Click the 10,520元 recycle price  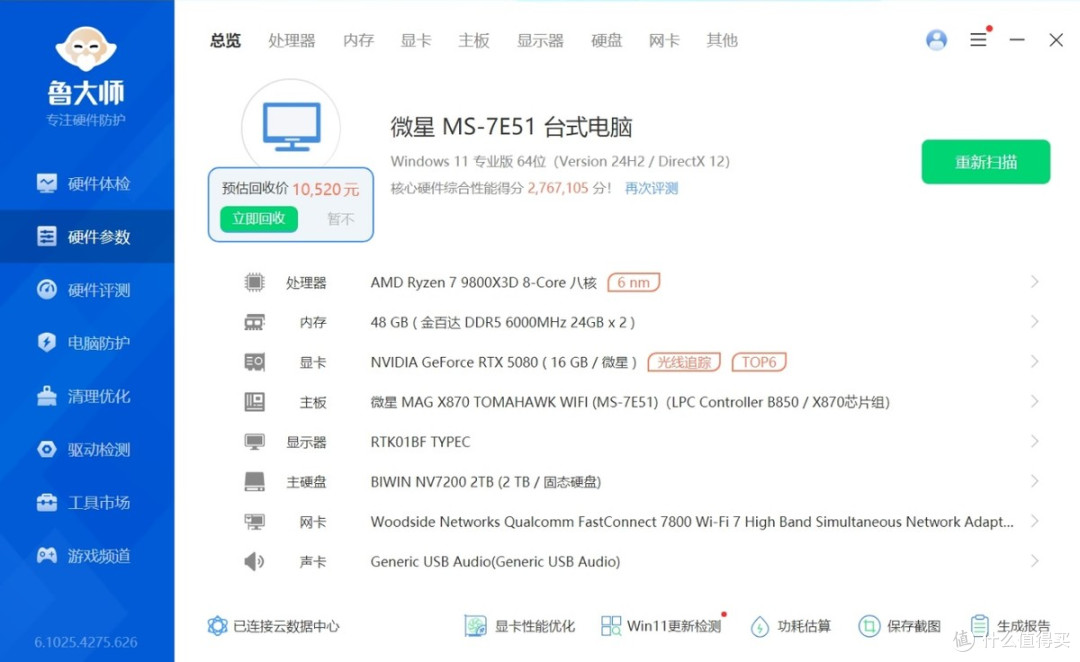(x=325, y=189)
